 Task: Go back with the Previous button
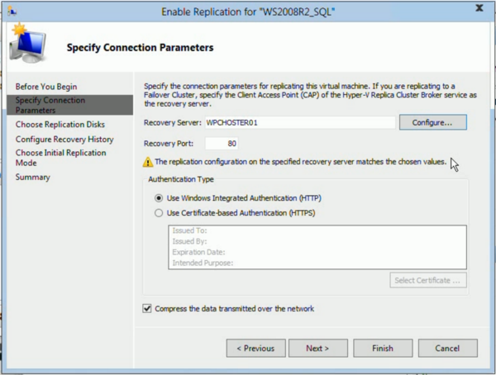[x=256, y=348]
